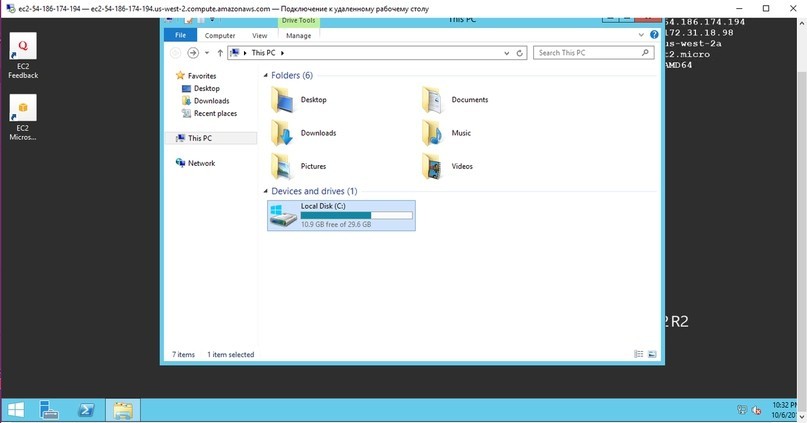Click the arrow after This PC breadcrumb
Viewport: 807px width, 423px height.
tap(283, 53)
